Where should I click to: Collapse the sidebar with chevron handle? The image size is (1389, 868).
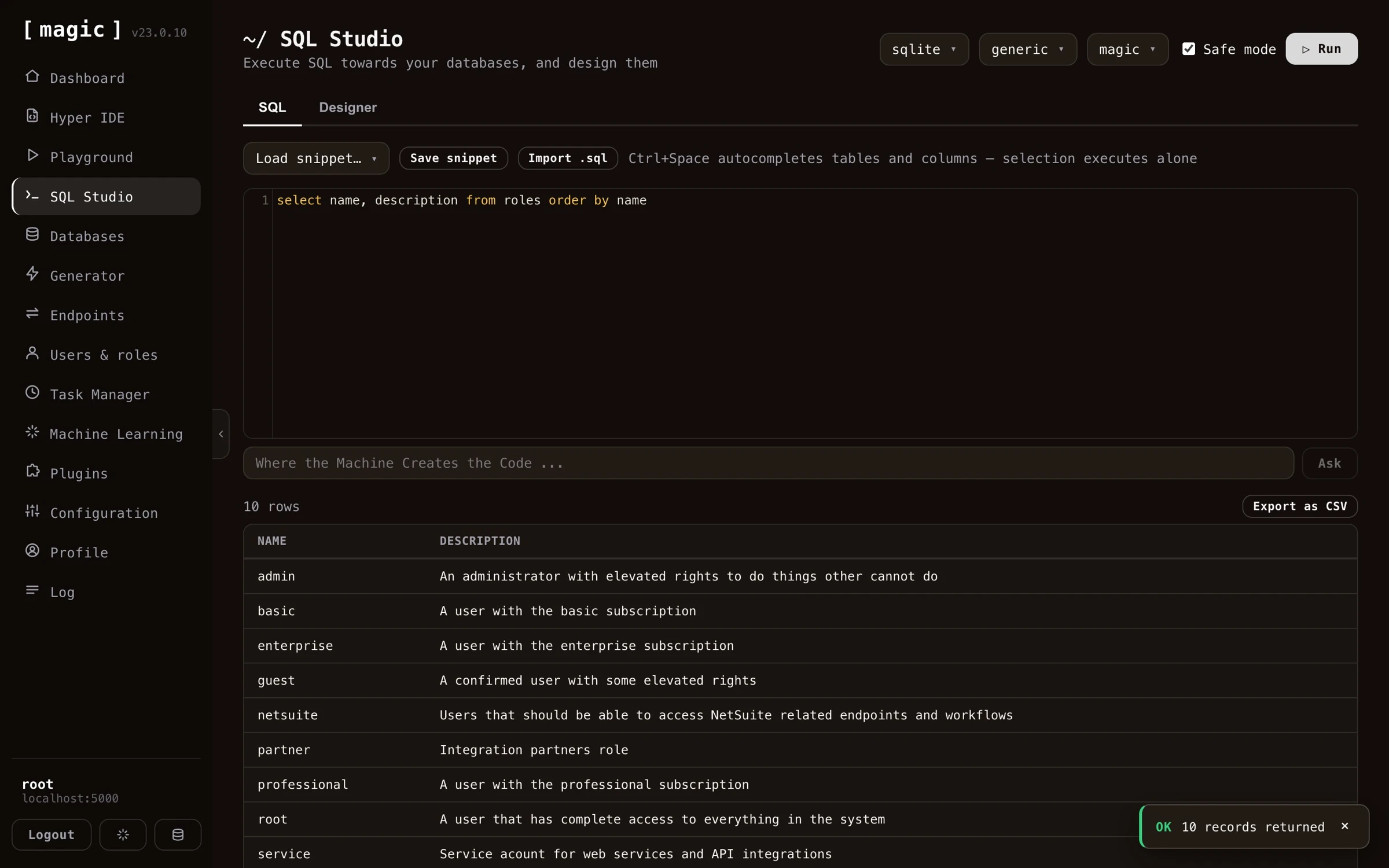221,434
